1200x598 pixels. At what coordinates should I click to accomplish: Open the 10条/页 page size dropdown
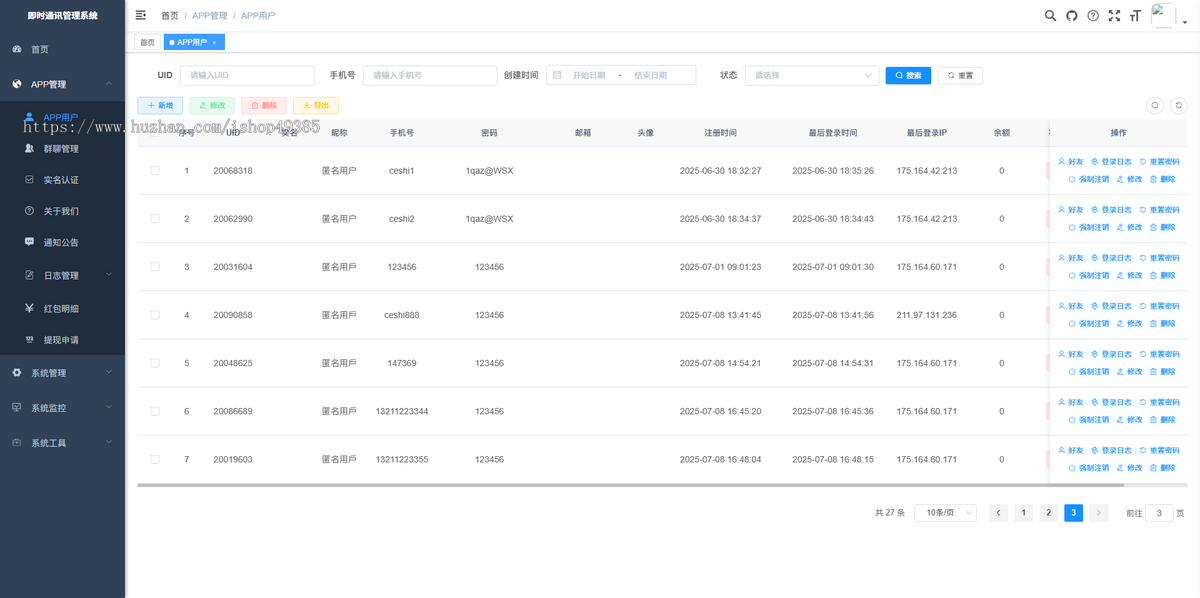945,513
